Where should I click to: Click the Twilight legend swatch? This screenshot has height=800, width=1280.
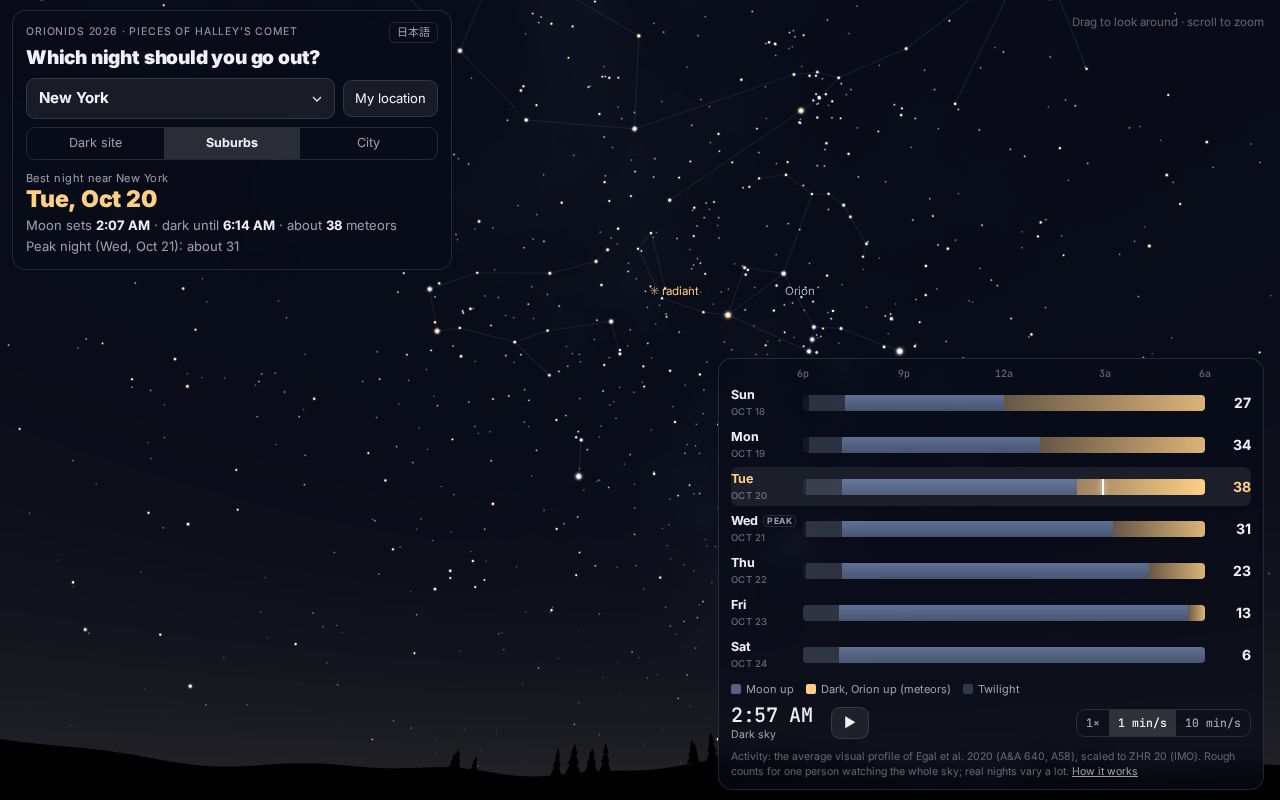point(968,689)
